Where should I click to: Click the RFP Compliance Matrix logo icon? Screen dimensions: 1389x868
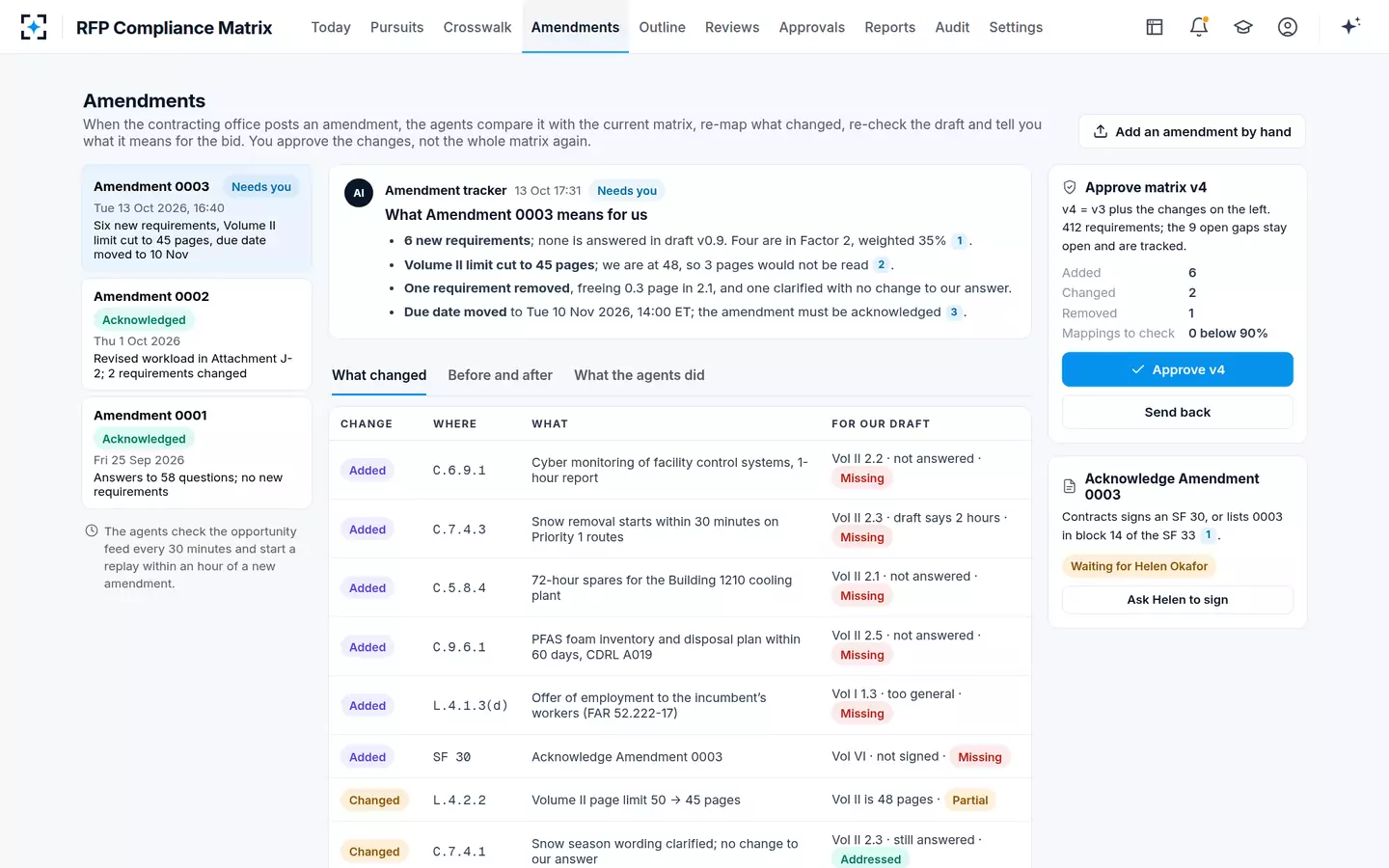point(34,27)
